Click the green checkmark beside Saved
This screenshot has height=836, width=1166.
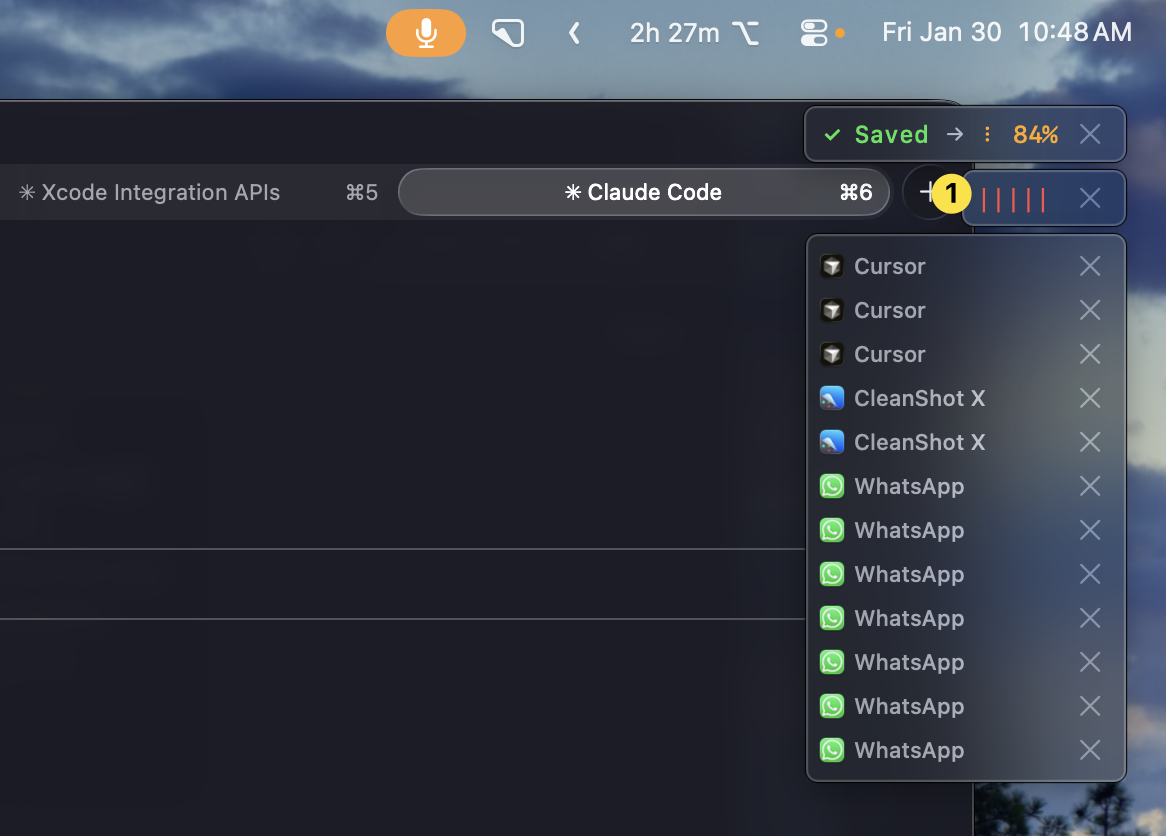click(832, 135)
